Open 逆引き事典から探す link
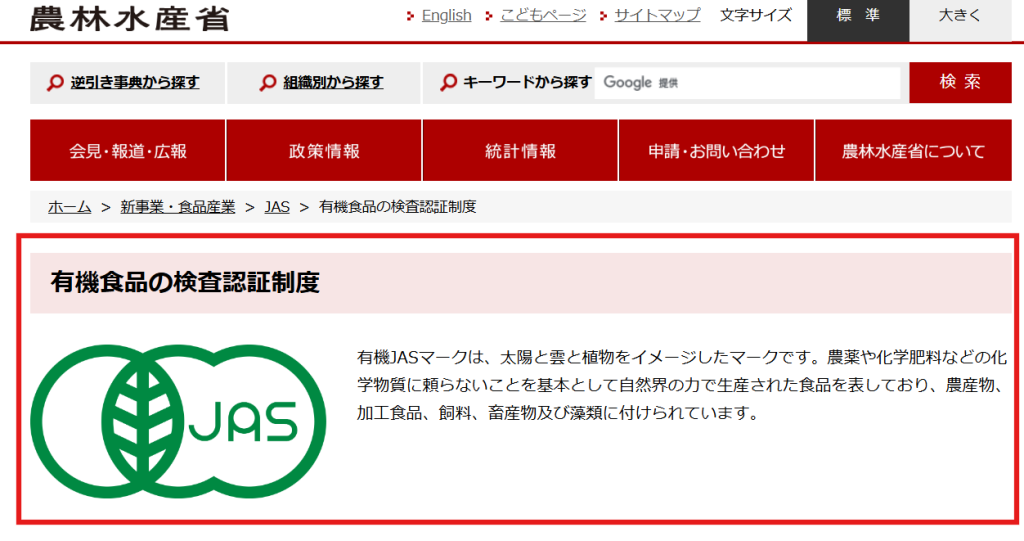The height and width of the screenshot is (541, 1024). (x=135, y=82)
